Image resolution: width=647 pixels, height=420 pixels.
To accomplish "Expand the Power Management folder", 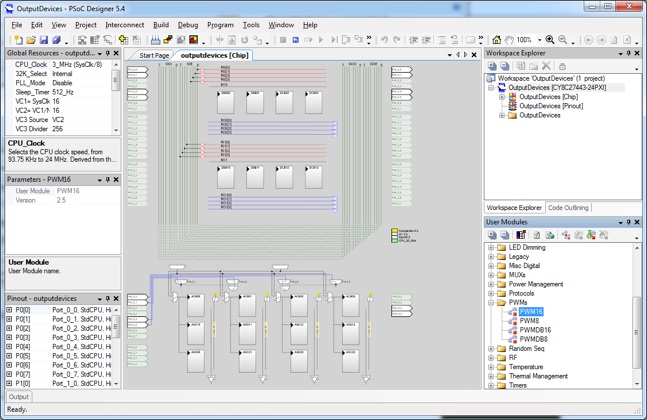I will [491, 284].
